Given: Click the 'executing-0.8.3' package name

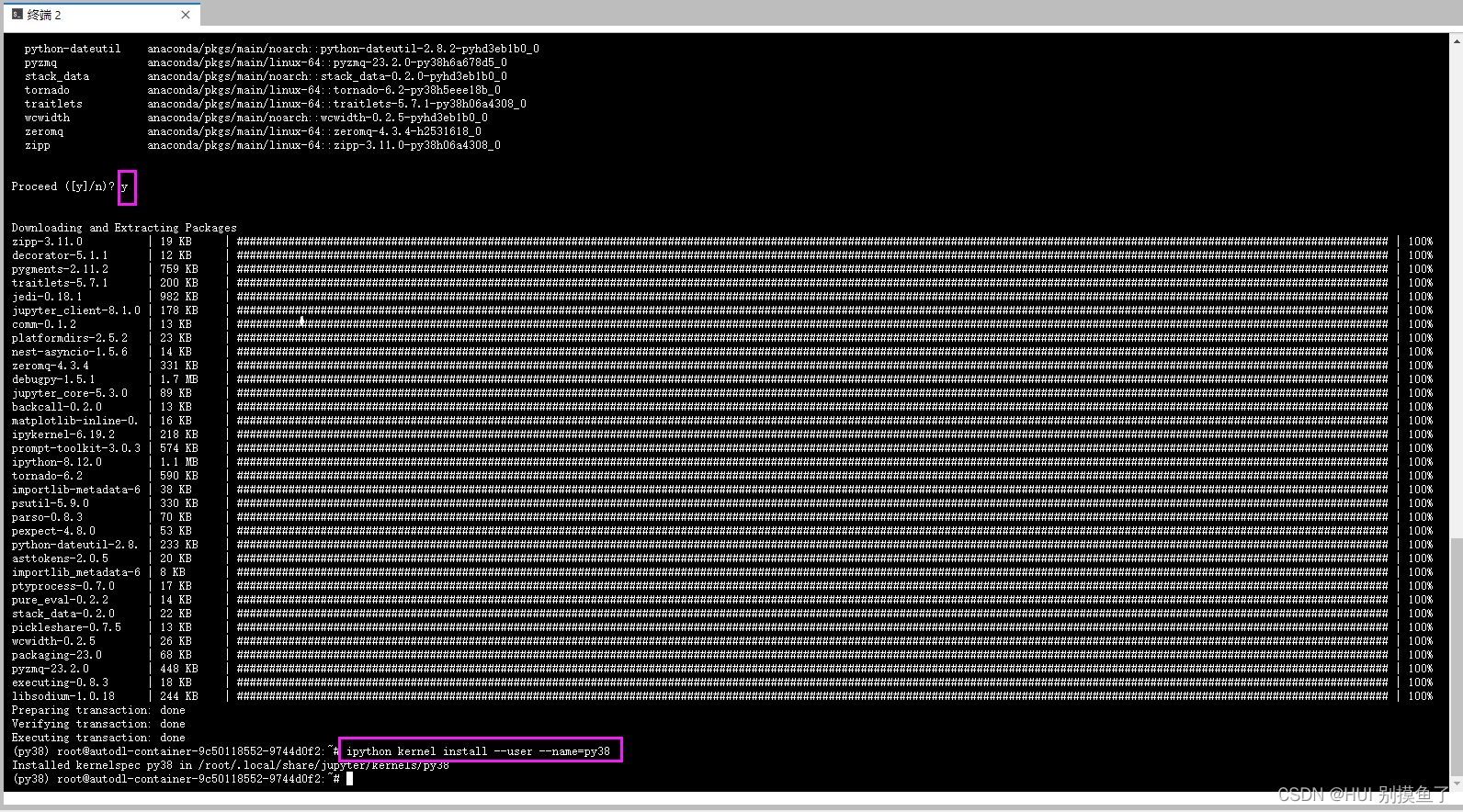Looking at the screenshot, I should [60, 682].
